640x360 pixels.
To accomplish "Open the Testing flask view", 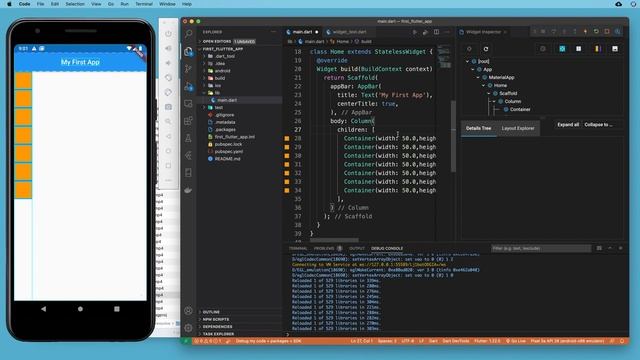I will click(188, 138).
